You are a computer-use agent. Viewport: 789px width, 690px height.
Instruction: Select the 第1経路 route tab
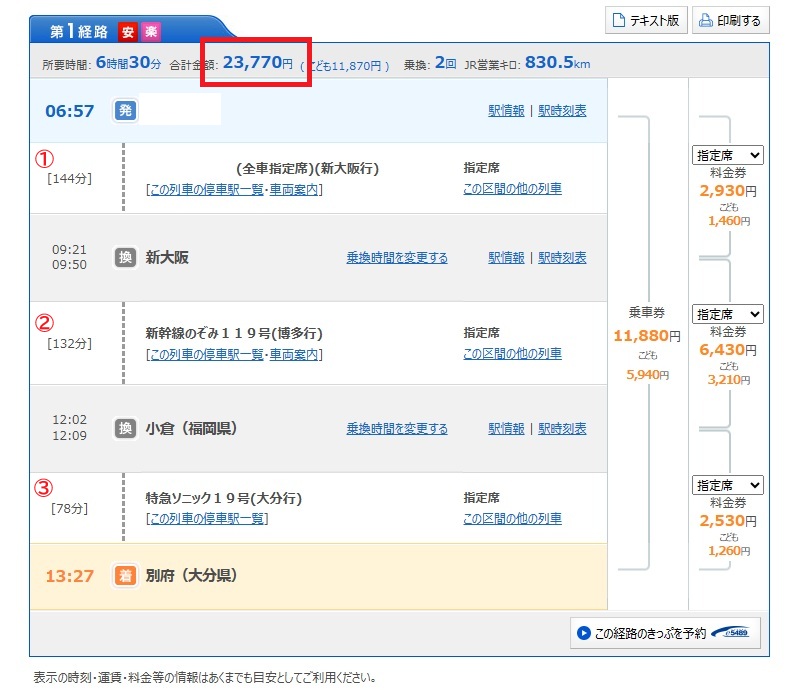(78, 32)
